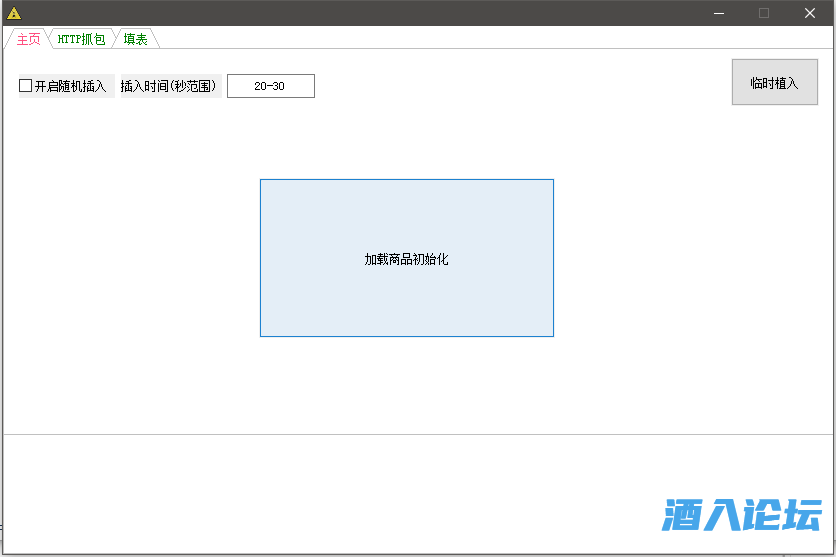836x557 pixels.
Task: Focus the 20-30 time range field
Action: 270,86
